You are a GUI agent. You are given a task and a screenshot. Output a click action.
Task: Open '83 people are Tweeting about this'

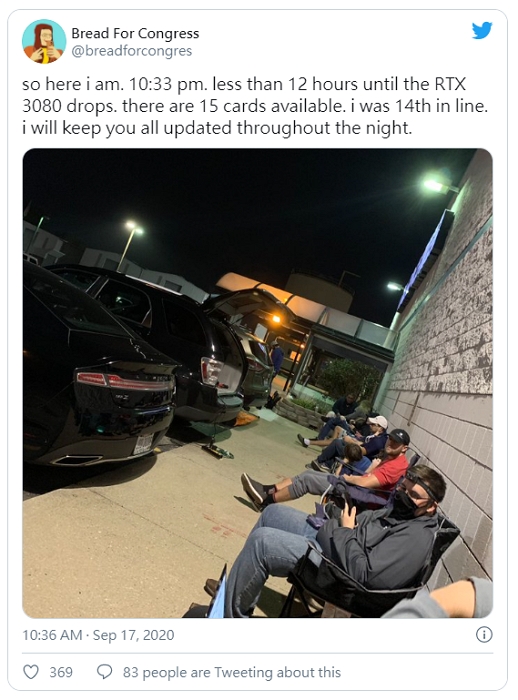point(232,672)
